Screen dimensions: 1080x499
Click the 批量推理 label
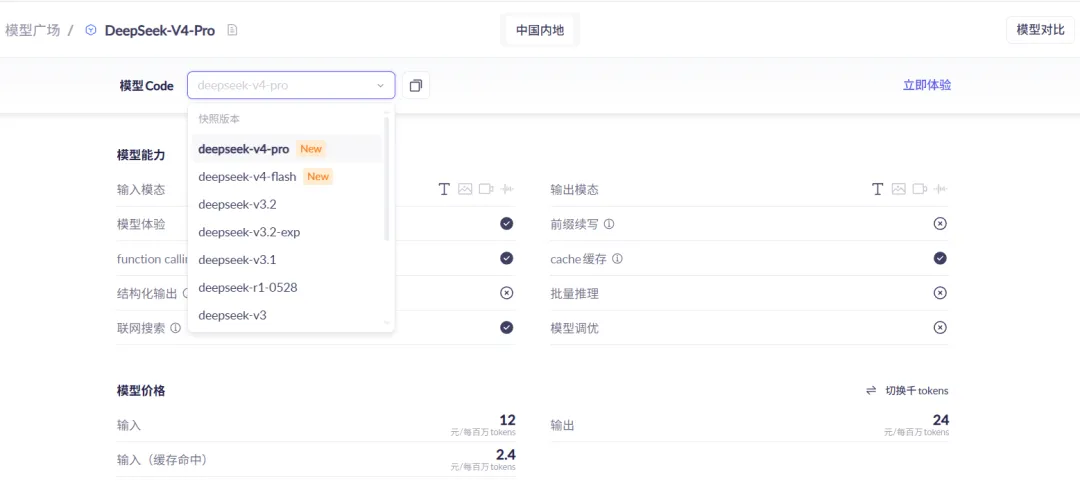point(574,294)
